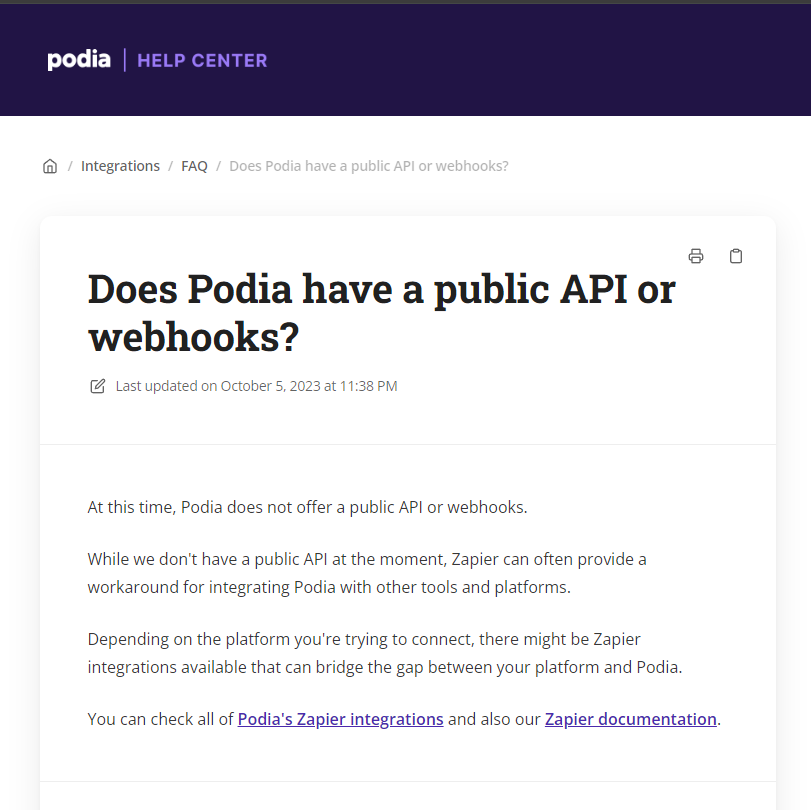
Task: Open the Integrations breadcrumb
Action: 120,166
